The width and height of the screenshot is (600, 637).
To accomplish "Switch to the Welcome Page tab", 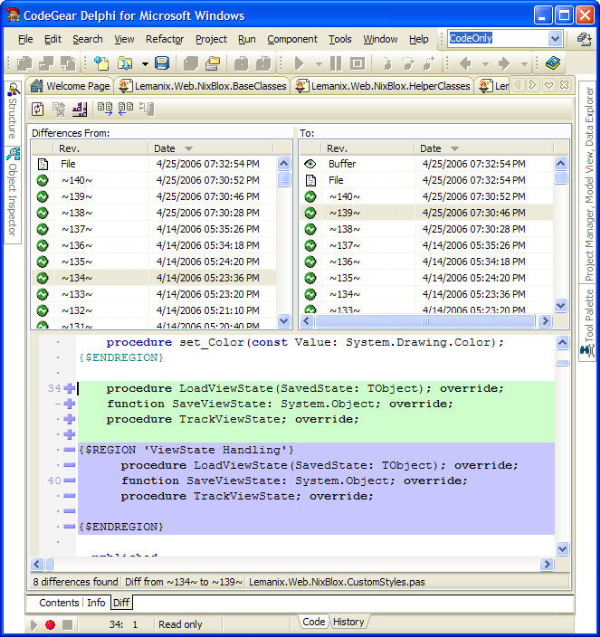I will tap(71, 86).
